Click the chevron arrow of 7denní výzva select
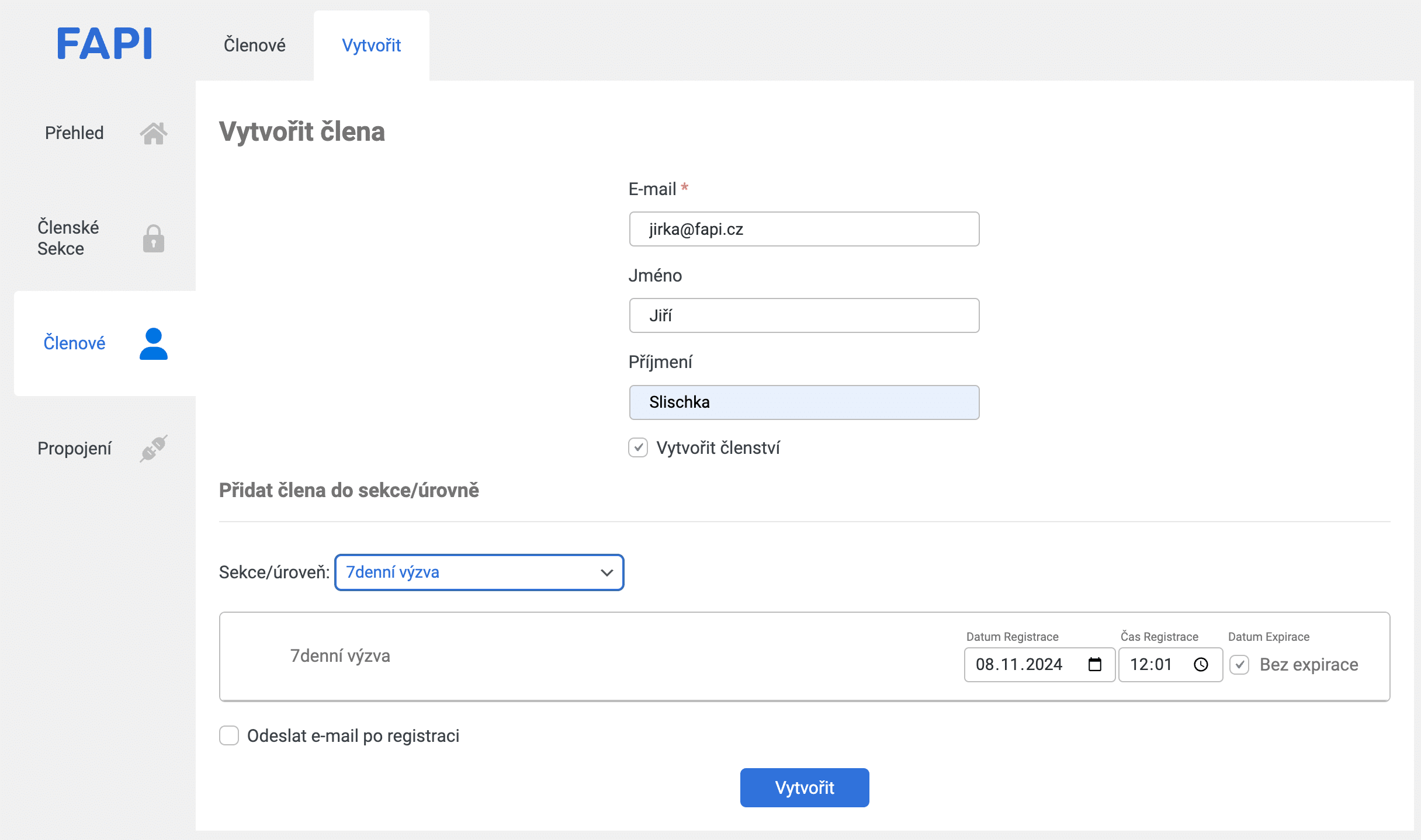Image resolution: width=1421 pixels, height=840 pixels. 607,572
